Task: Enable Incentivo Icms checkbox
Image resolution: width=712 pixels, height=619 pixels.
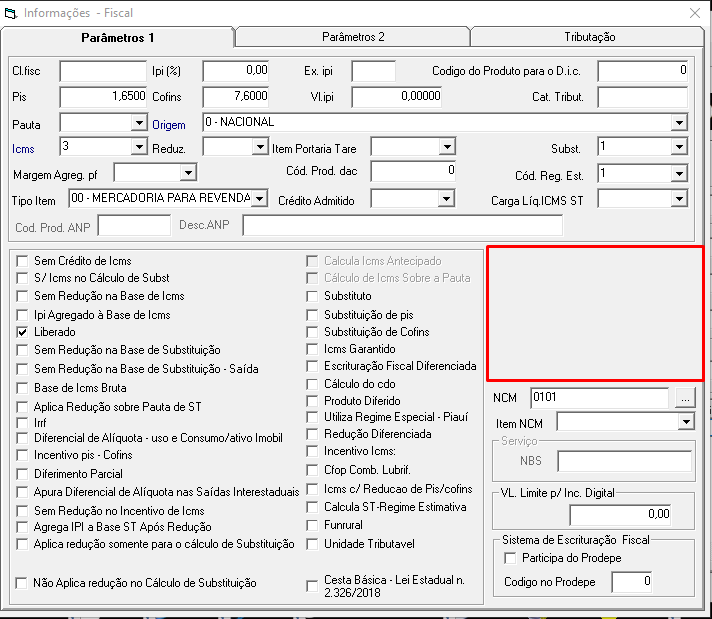Action: [312, 451]
